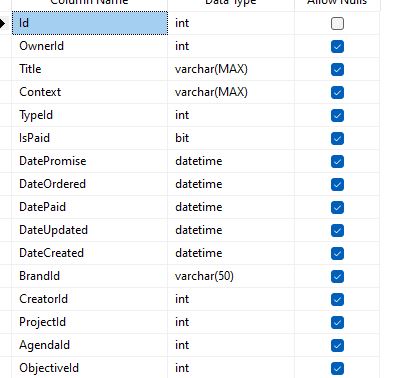Click varchar(MAX) data type of Context
Viewport: 400px width, 378px height.
coord(231,92)
